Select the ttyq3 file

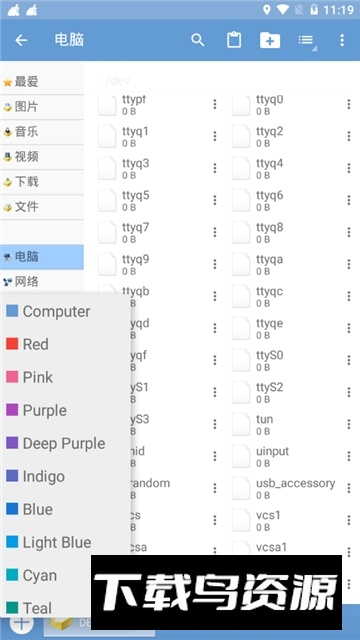pos(159,168)
